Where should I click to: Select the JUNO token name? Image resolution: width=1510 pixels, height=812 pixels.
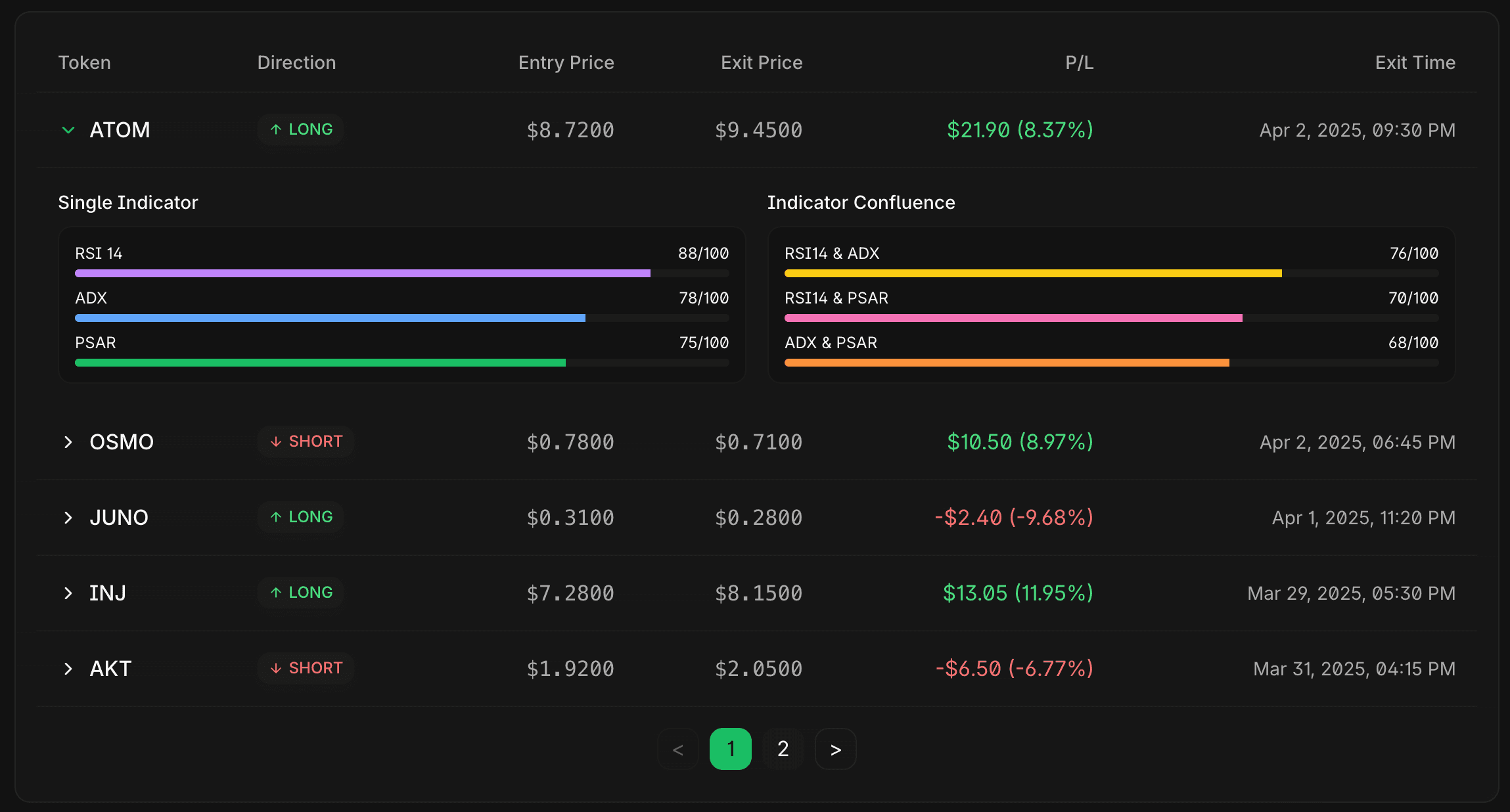click(119, 518)
